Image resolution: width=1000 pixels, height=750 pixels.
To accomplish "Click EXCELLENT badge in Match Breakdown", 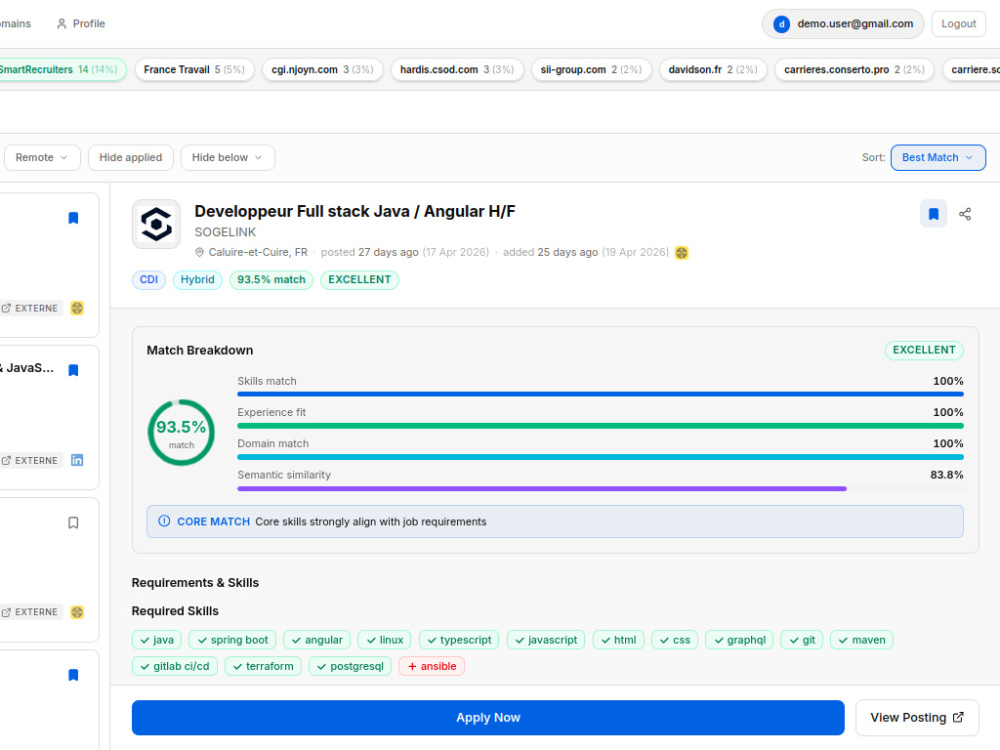I will [x=923, y=350].
